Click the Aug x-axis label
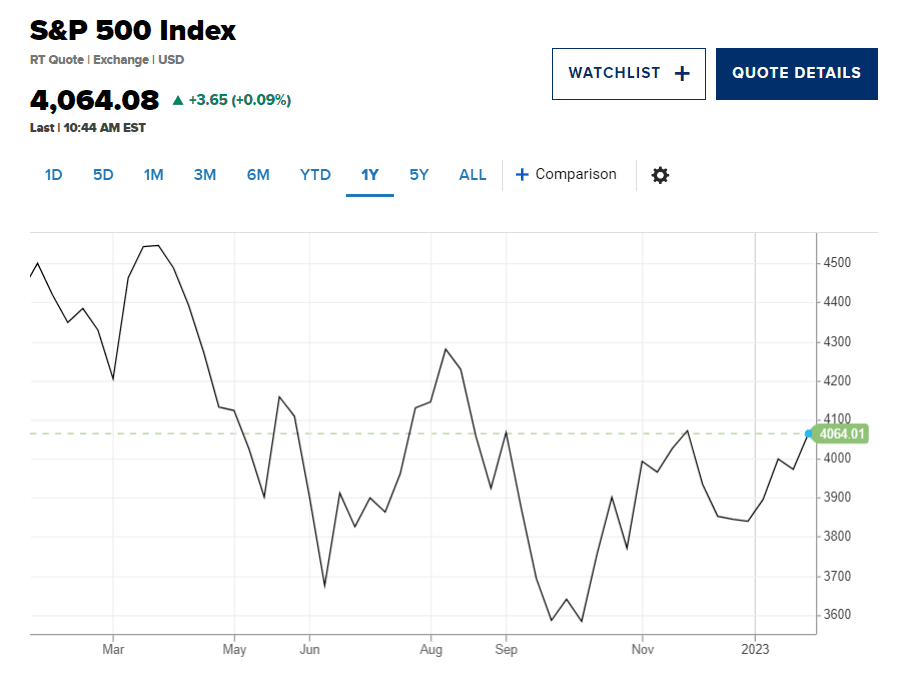 (x=431, y=650)
